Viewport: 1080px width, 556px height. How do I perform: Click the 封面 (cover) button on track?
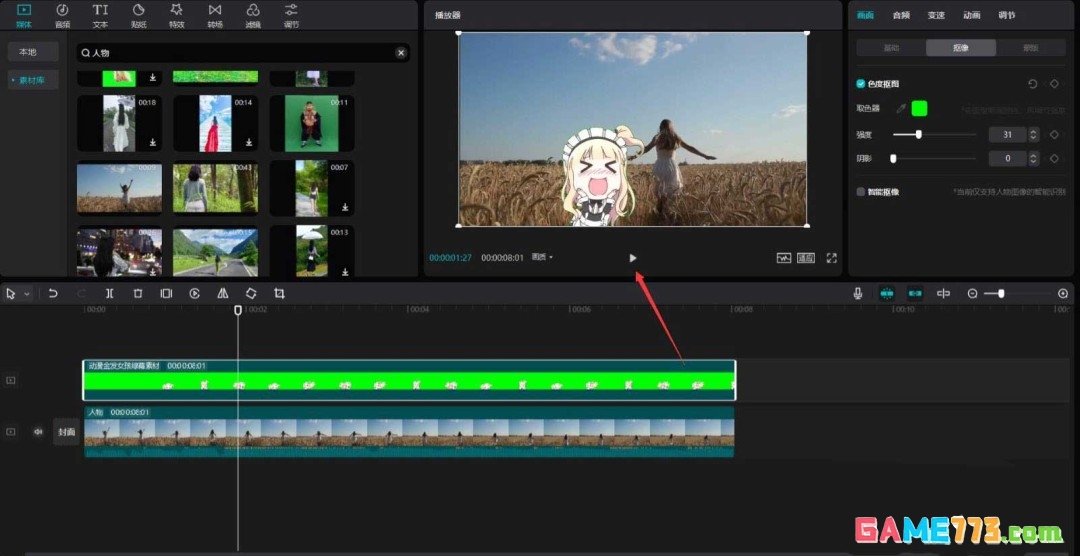(66, 432)
